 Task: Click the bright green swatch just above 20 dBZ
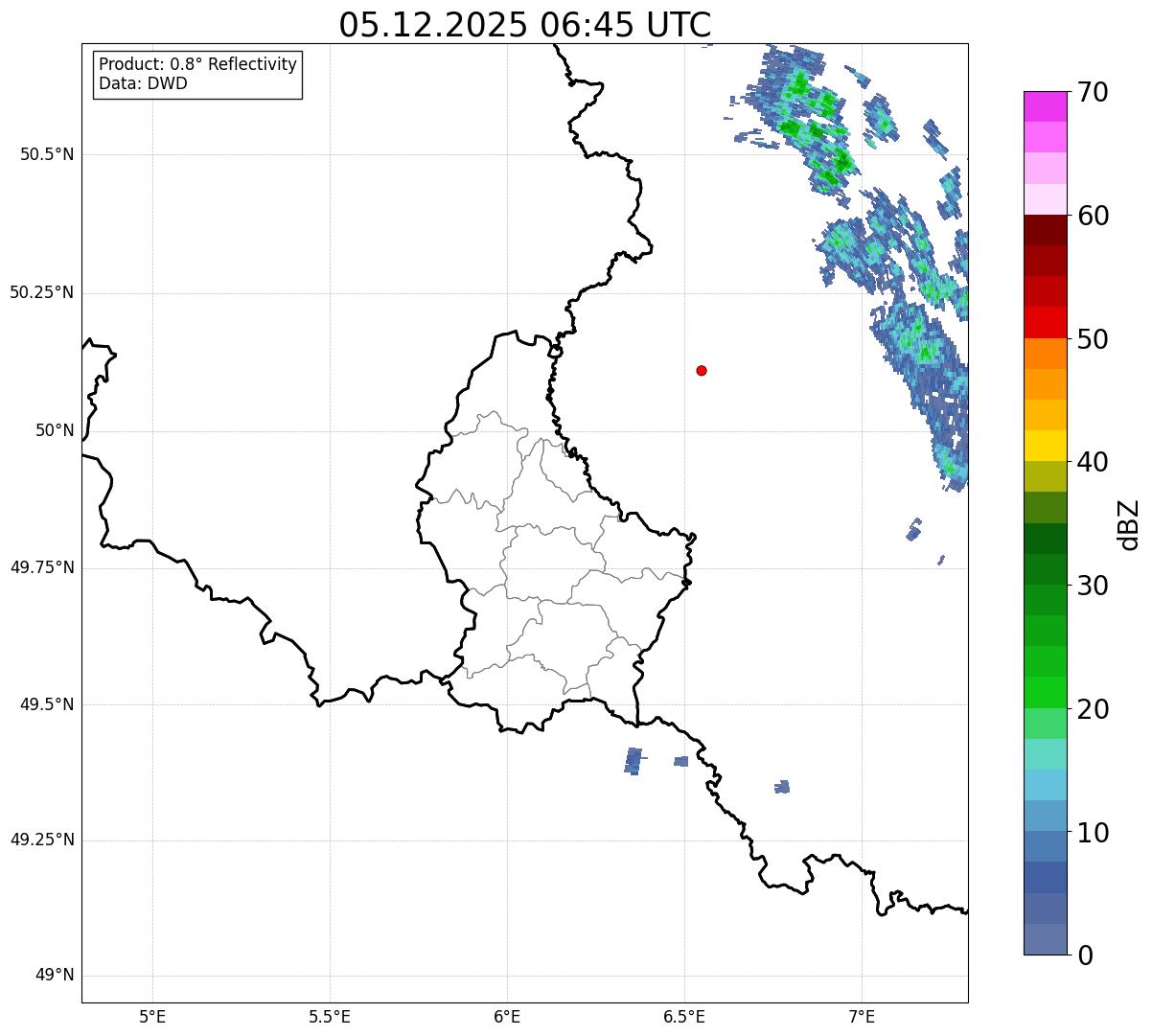[x=1046, y=693]
